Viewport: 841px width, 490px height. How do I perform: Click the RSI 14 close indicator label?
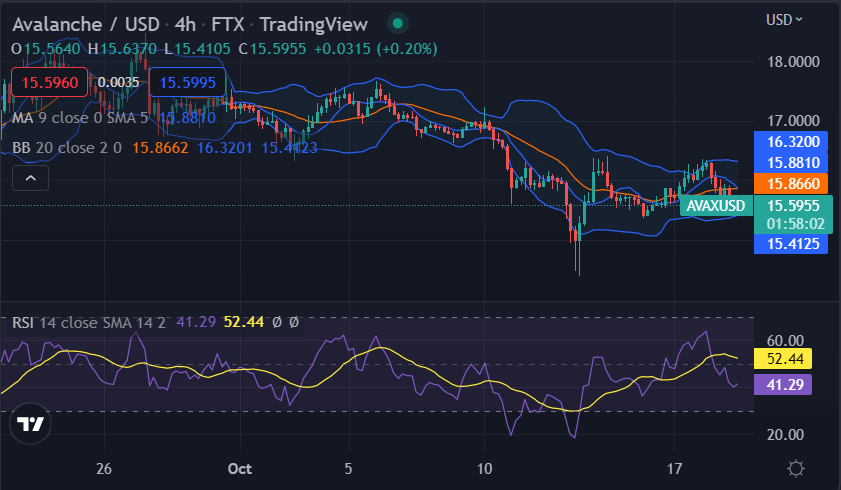click(x=88, y=322)
